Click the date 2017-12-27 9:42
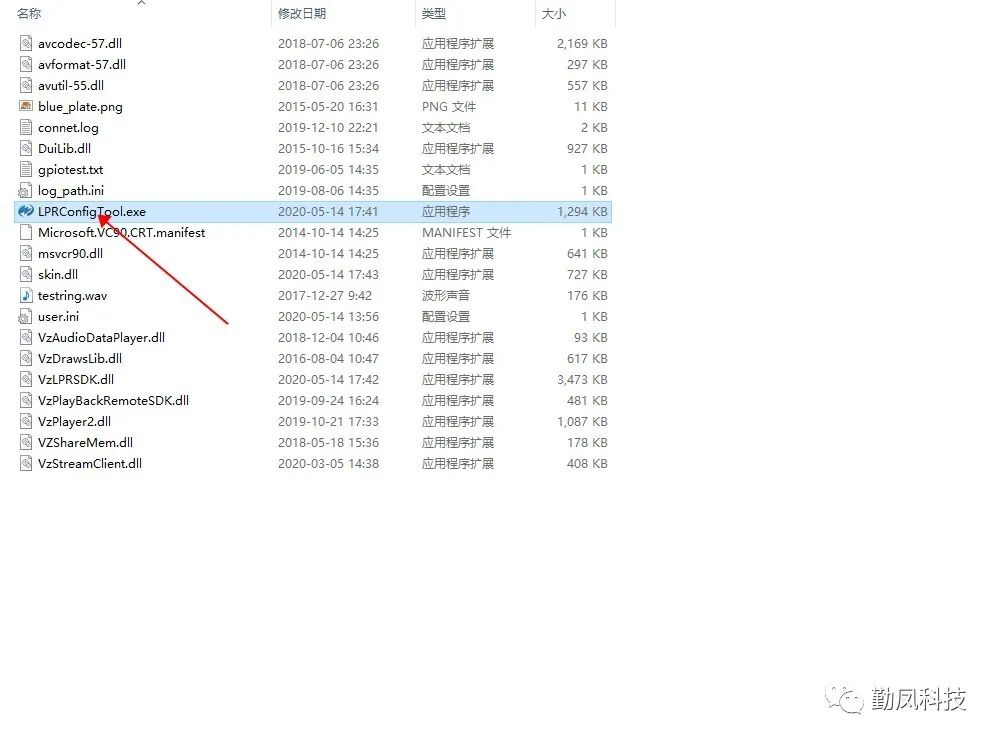The height and width of the screenshot is (743, 999). click(x=325, y=296)
